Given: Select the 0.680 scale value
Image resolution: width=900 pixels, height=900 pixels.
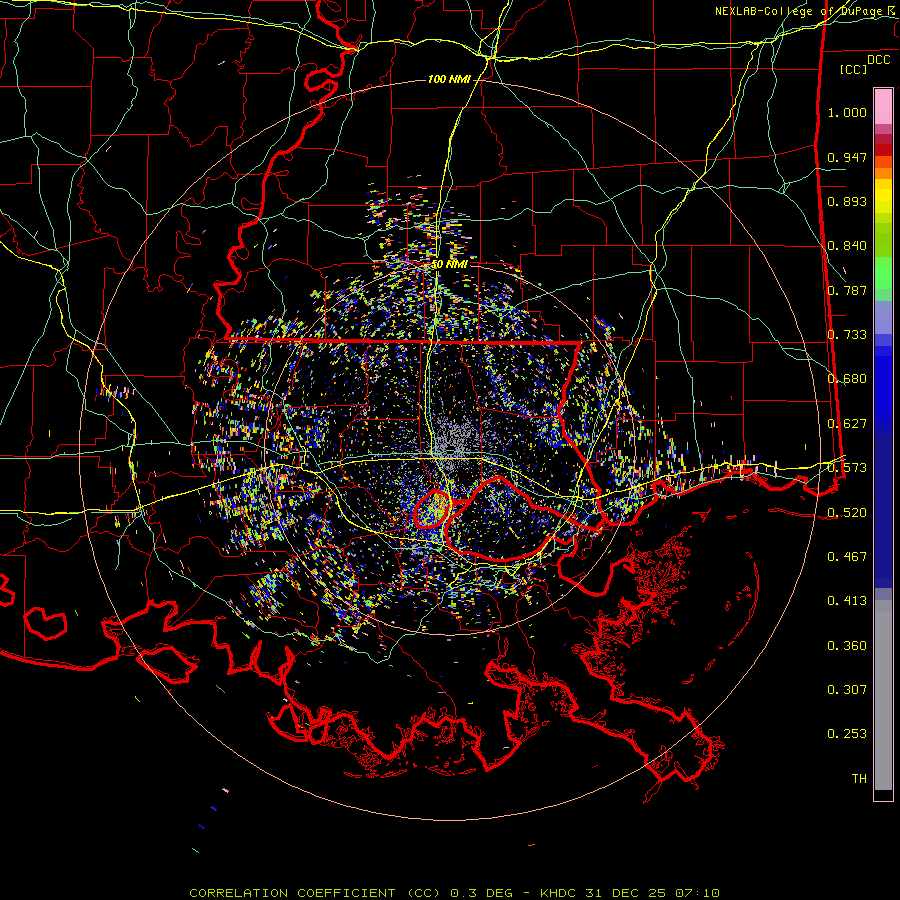Looking at the screenshot, I should [847, 379].
